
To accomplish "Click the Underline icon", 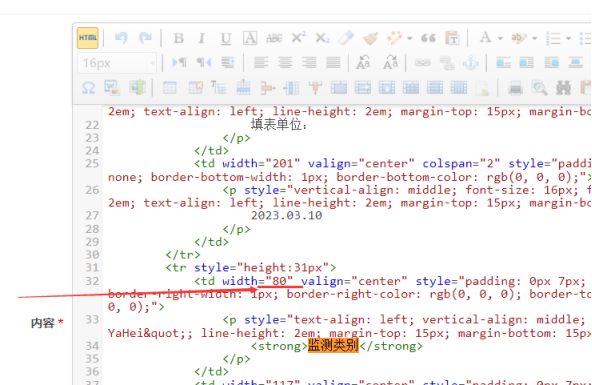I will point(226,38).
